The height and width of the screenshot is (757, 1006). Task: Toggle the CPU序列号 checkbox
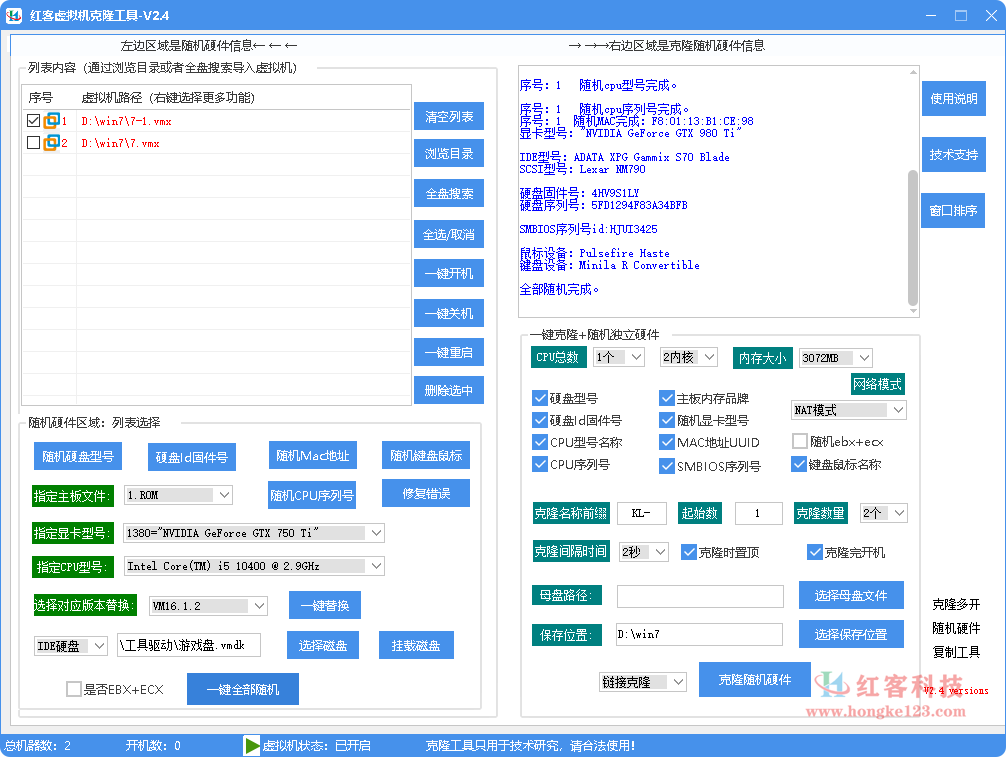(540, 464)
